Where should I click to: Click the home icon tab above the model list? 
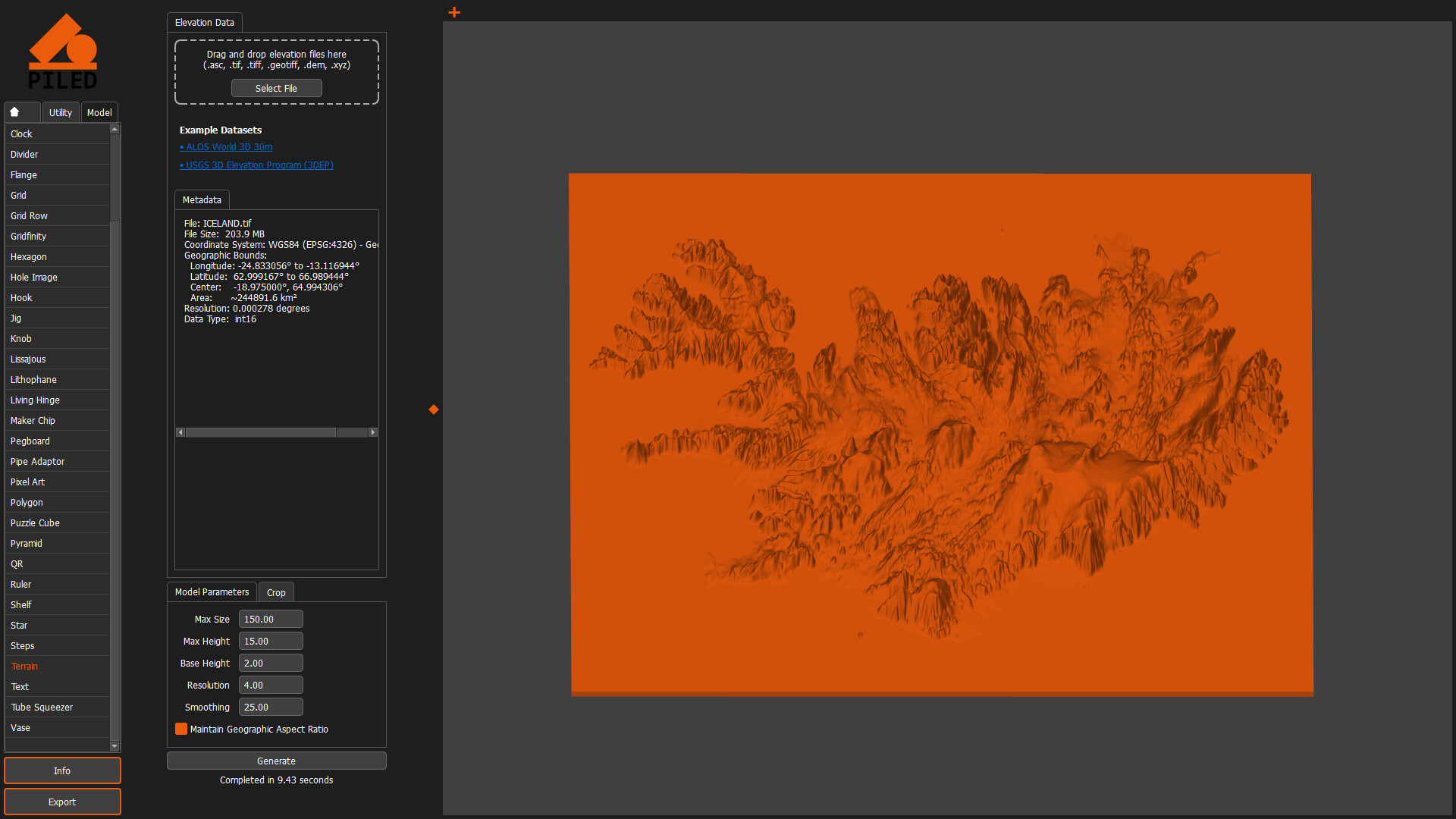[x=21, y=111]
